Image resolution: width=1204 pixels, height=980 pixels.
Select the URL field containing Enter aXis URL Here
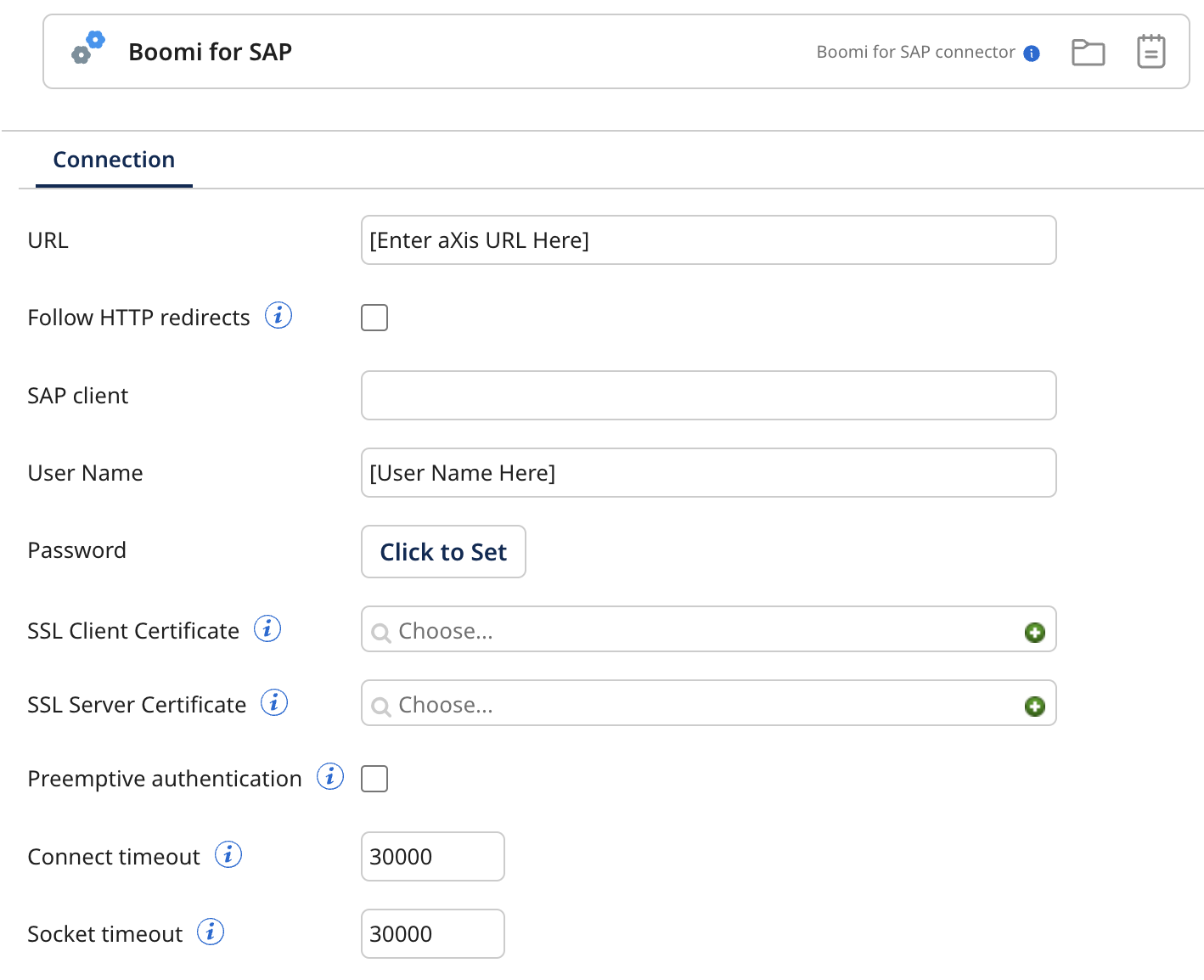709,239
